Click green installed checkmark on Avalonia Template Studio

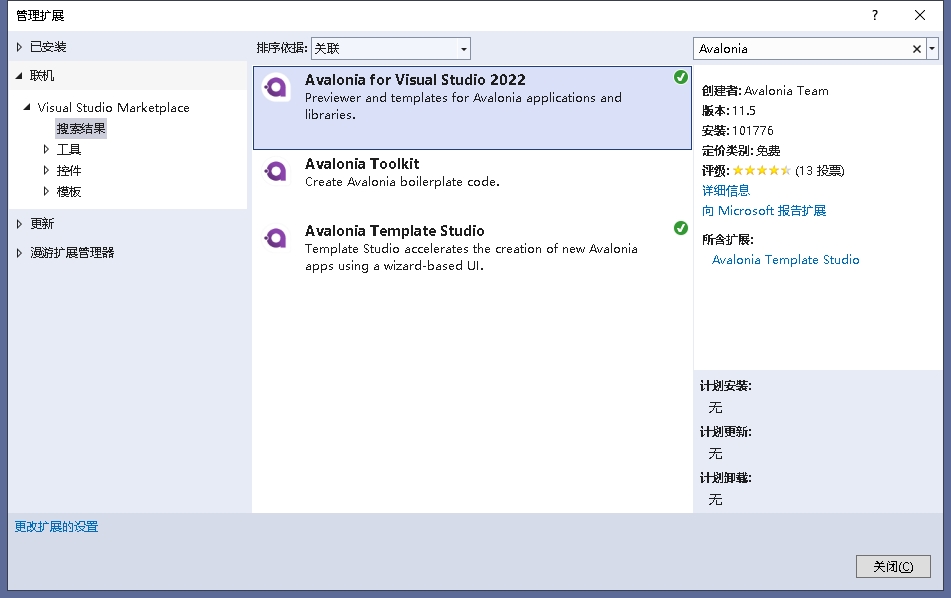680,228
